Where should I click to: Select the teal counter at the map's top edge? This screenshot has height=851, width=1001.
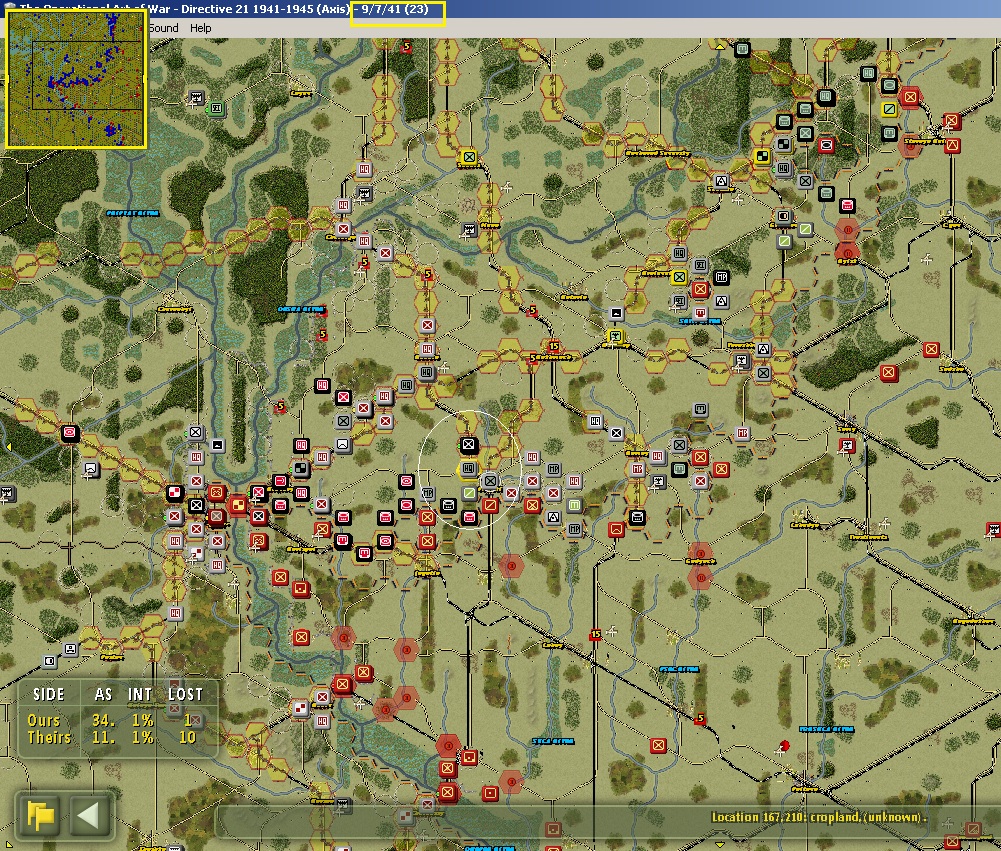pyautogui.click(x=742, y=49)
